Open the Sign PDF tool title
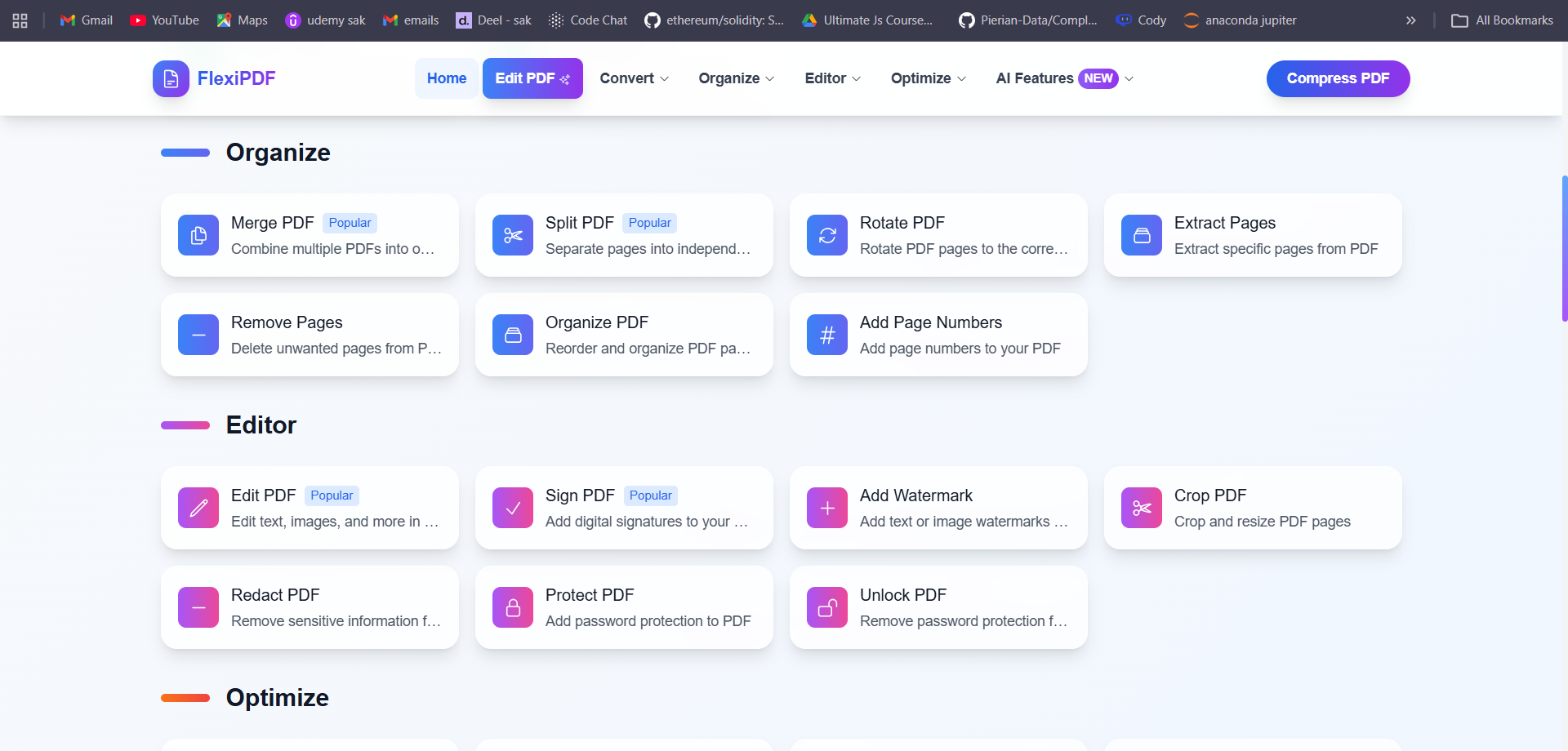The width and height of the screenshot is (1568, 751). tap(580, 495)
